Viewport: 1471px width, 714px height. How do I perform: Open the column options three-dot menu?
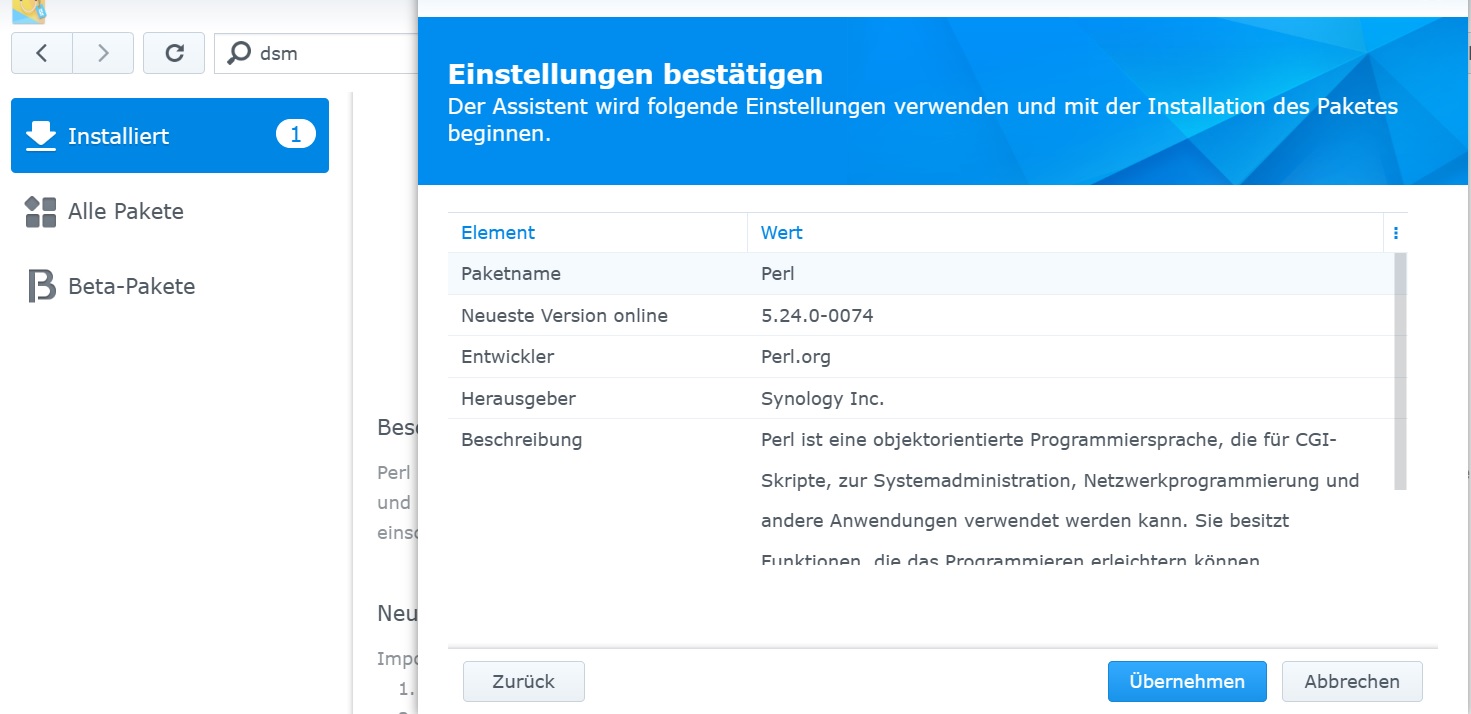[x=1396, y=233]
